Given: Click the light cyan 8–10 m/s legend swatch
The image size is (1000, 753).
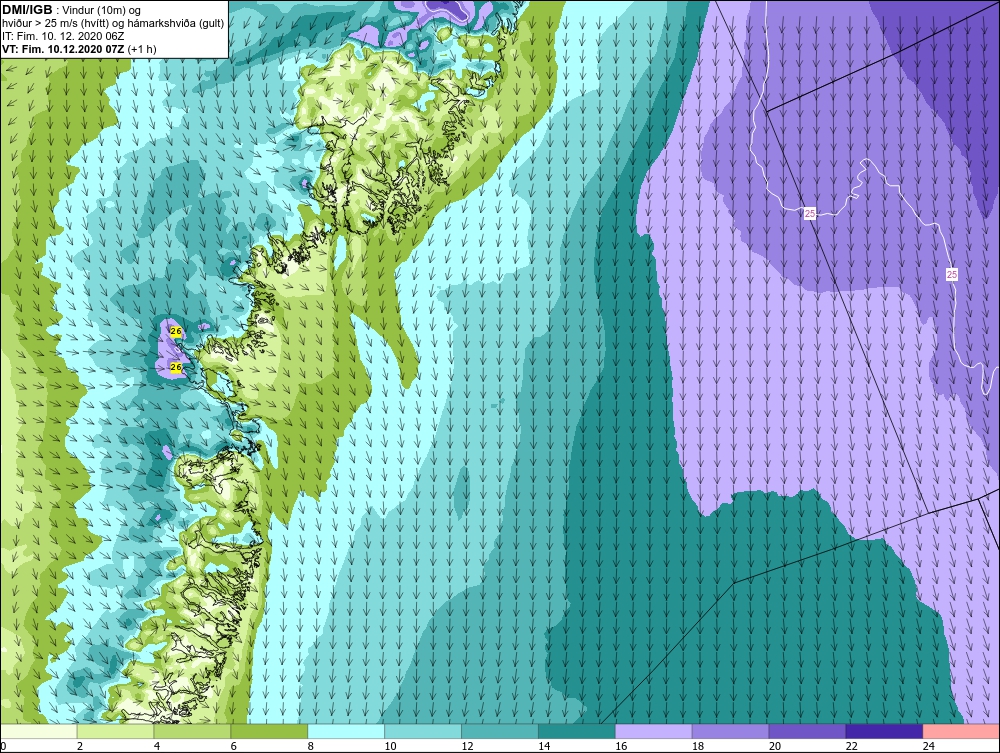Looking at the screenshot, I should pyautogui.click(x=346, y=731).
